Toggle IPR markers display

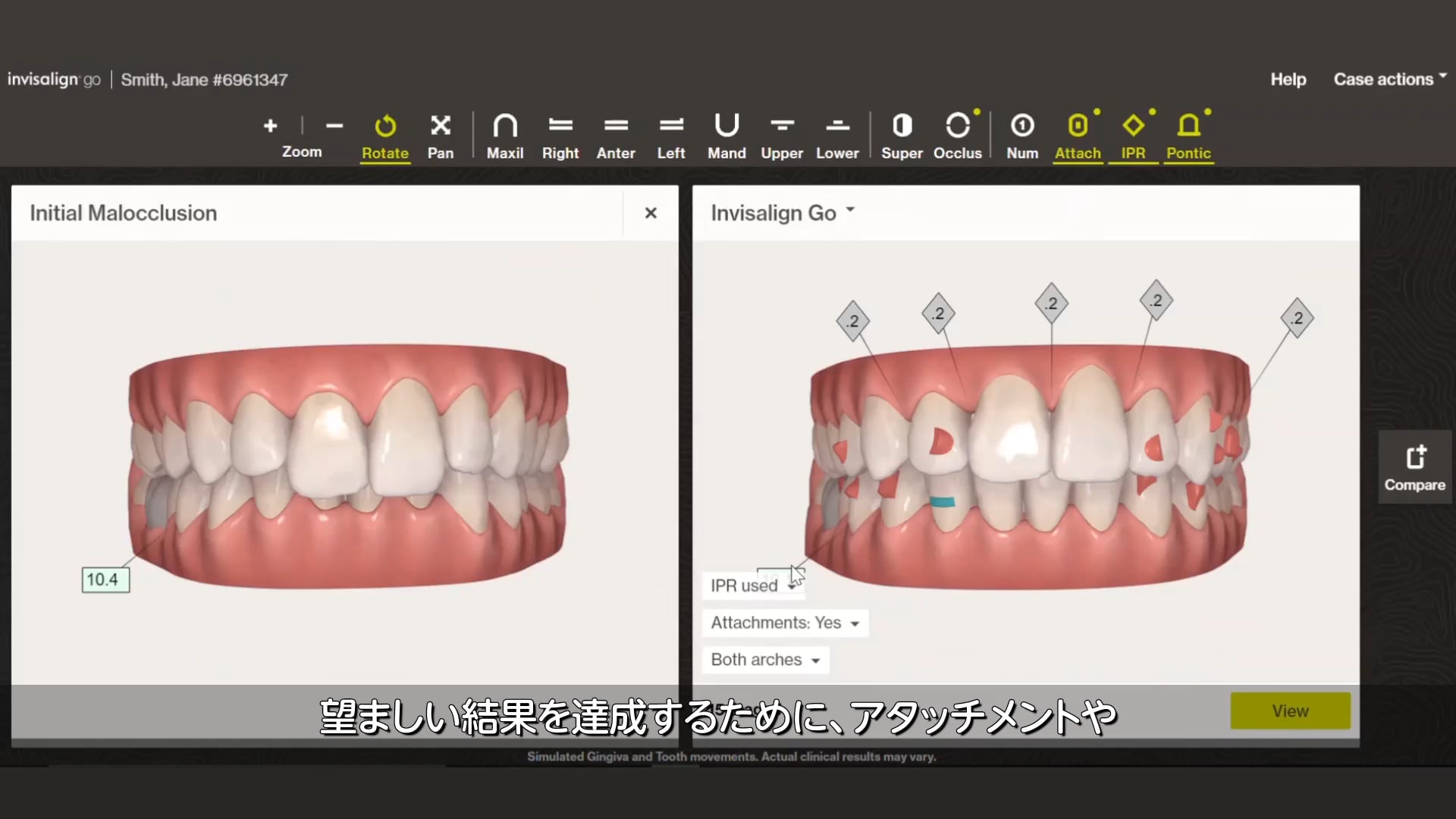pyautogui.click(x=1133, y=136)
